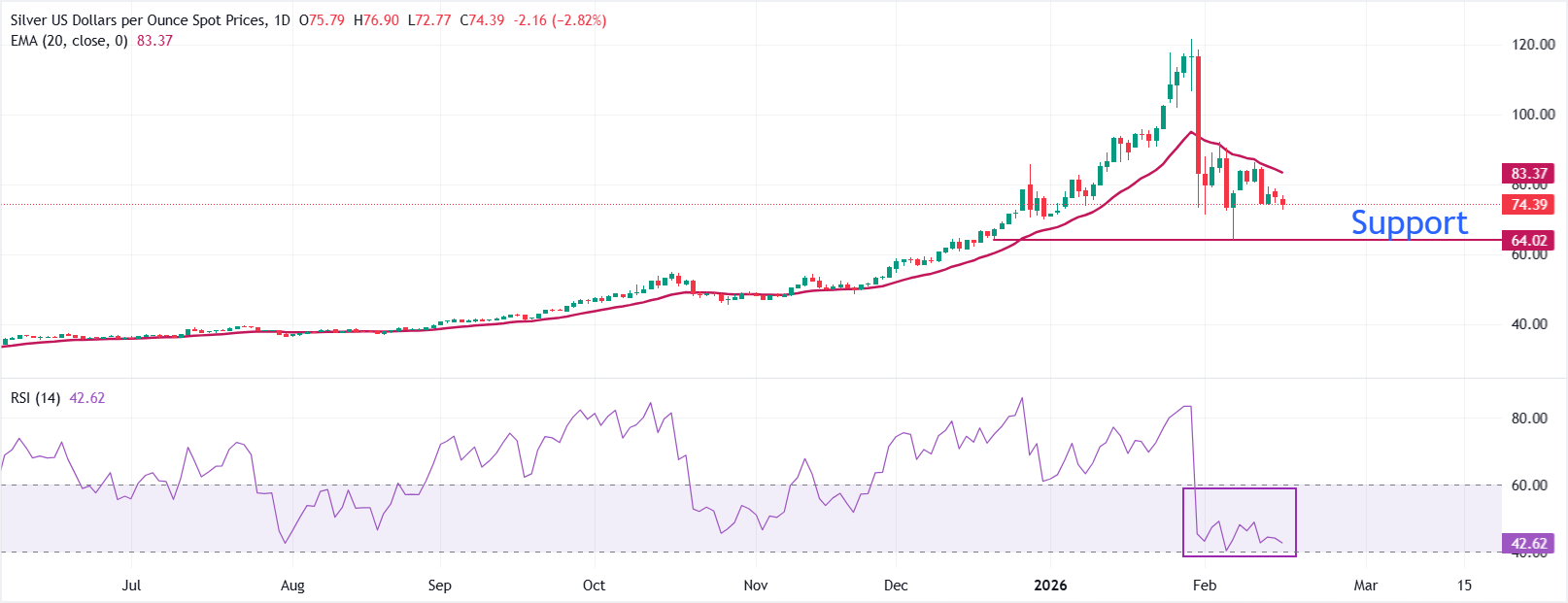Click the closing value C74.39 in header
1568x603 pixels.
(x=482, y=20)
